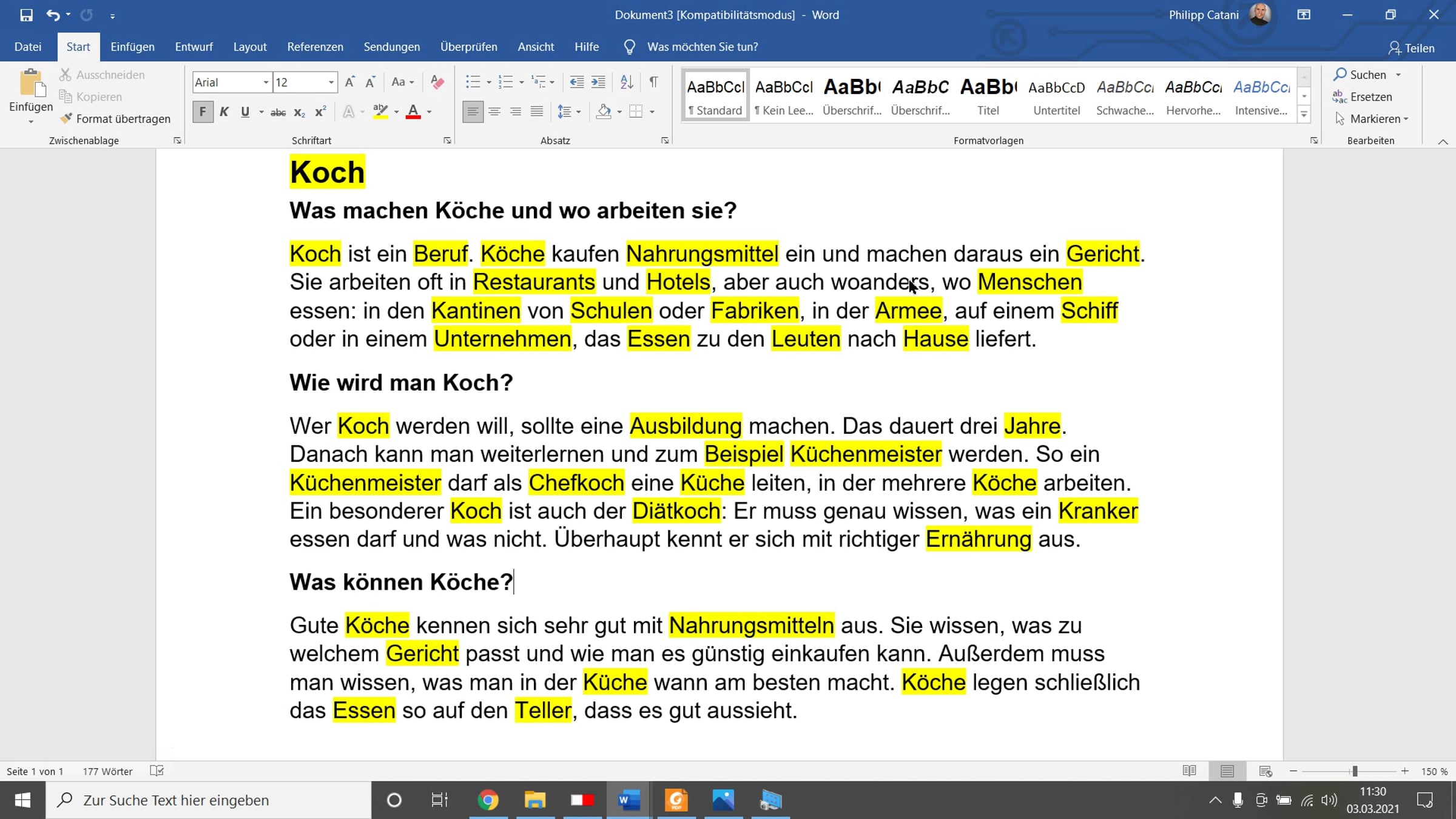
Task: Toggle paragraph marks ¶ display
Action: point(653,82)
